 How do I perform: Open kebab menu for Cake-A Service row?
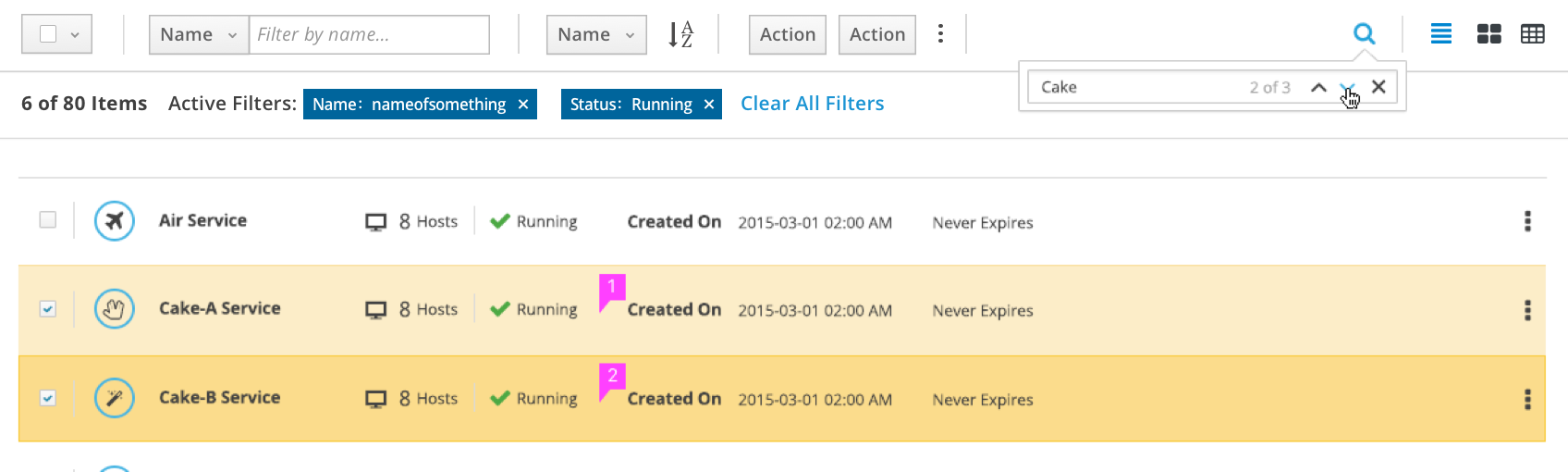click(1527, 310)
